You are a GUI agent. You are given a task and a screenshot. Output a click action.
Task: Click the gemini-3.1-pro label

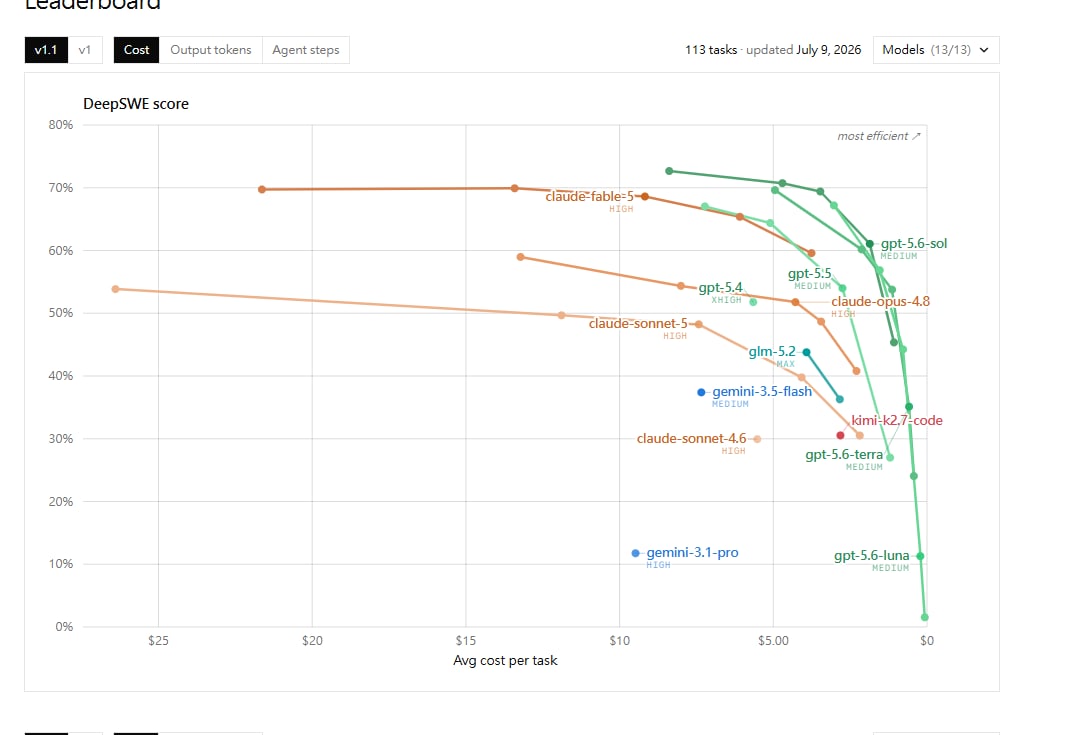[x=692, y=552]
